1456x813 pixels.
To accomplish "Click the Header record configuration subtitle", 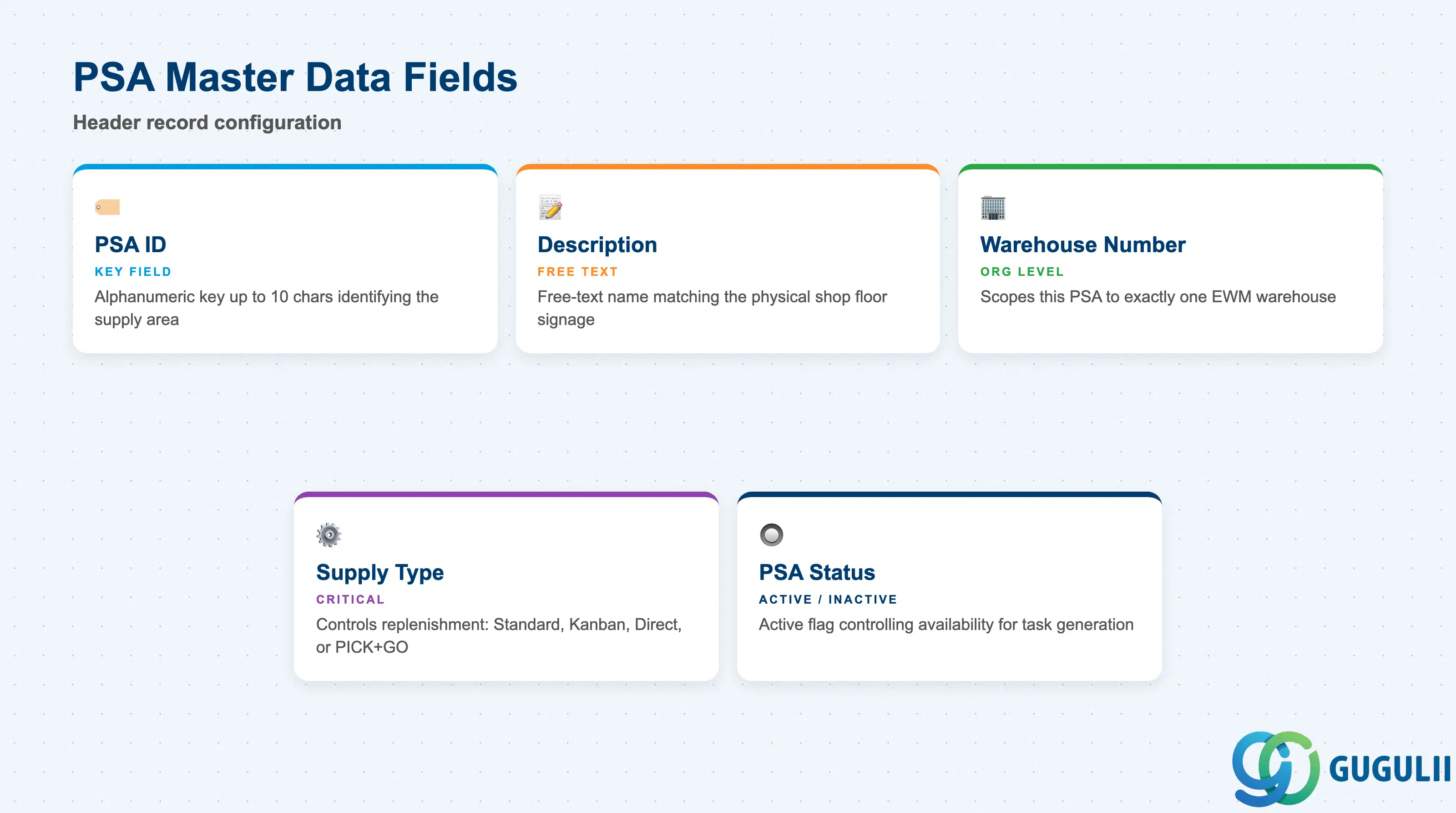I will pos(207,123).
